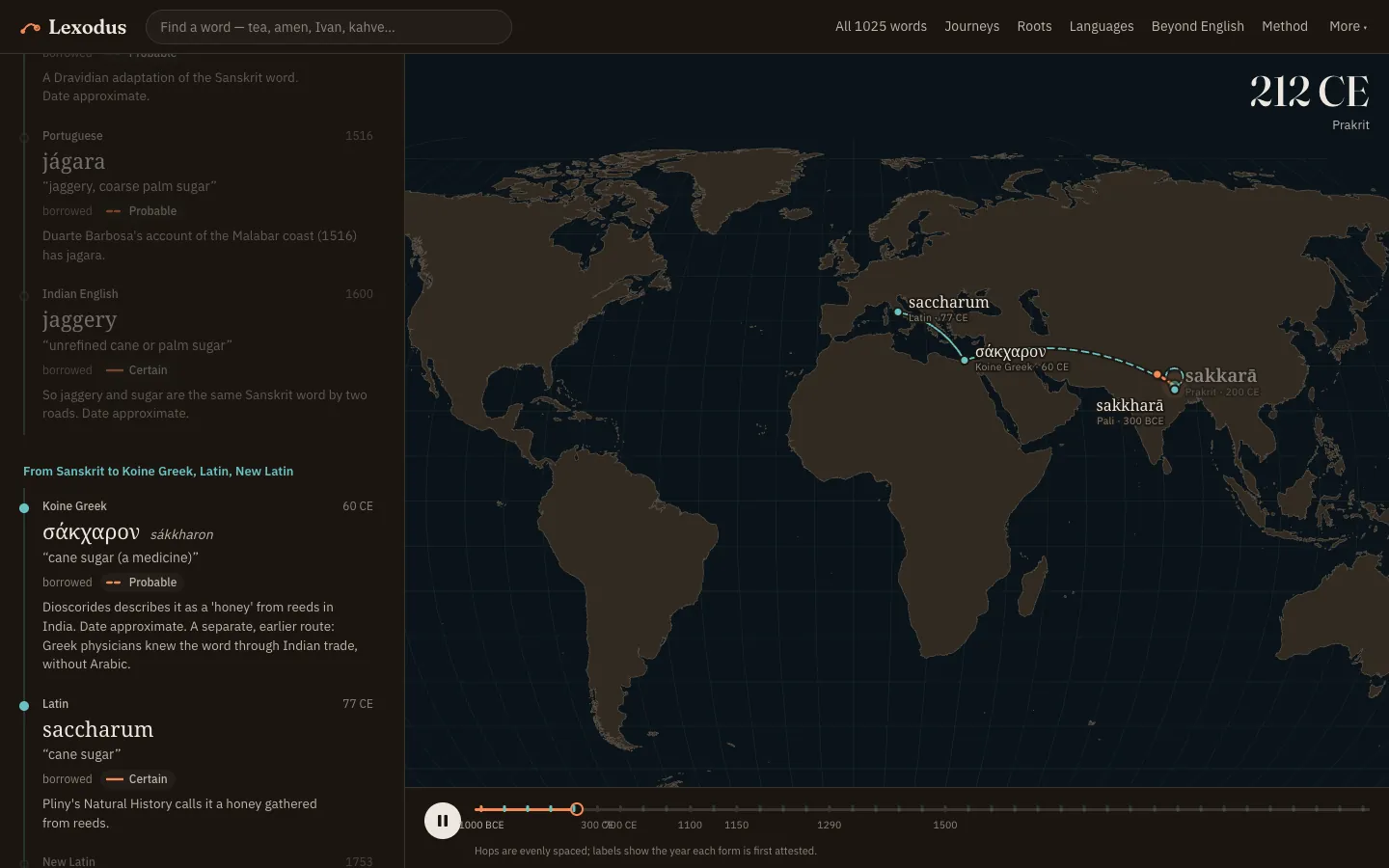Click the New Latin entry label

pos(68,861)
